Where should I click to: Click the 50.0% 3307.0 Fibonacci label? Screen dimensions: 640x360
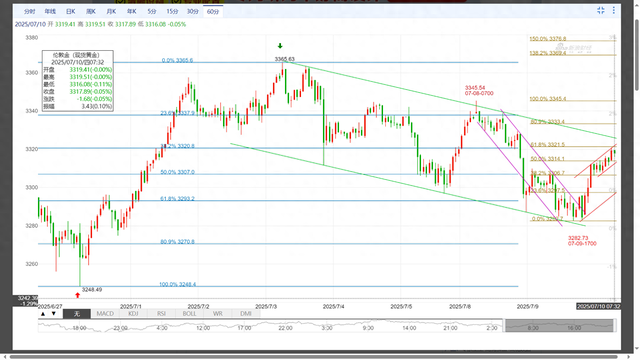(178, 172)
